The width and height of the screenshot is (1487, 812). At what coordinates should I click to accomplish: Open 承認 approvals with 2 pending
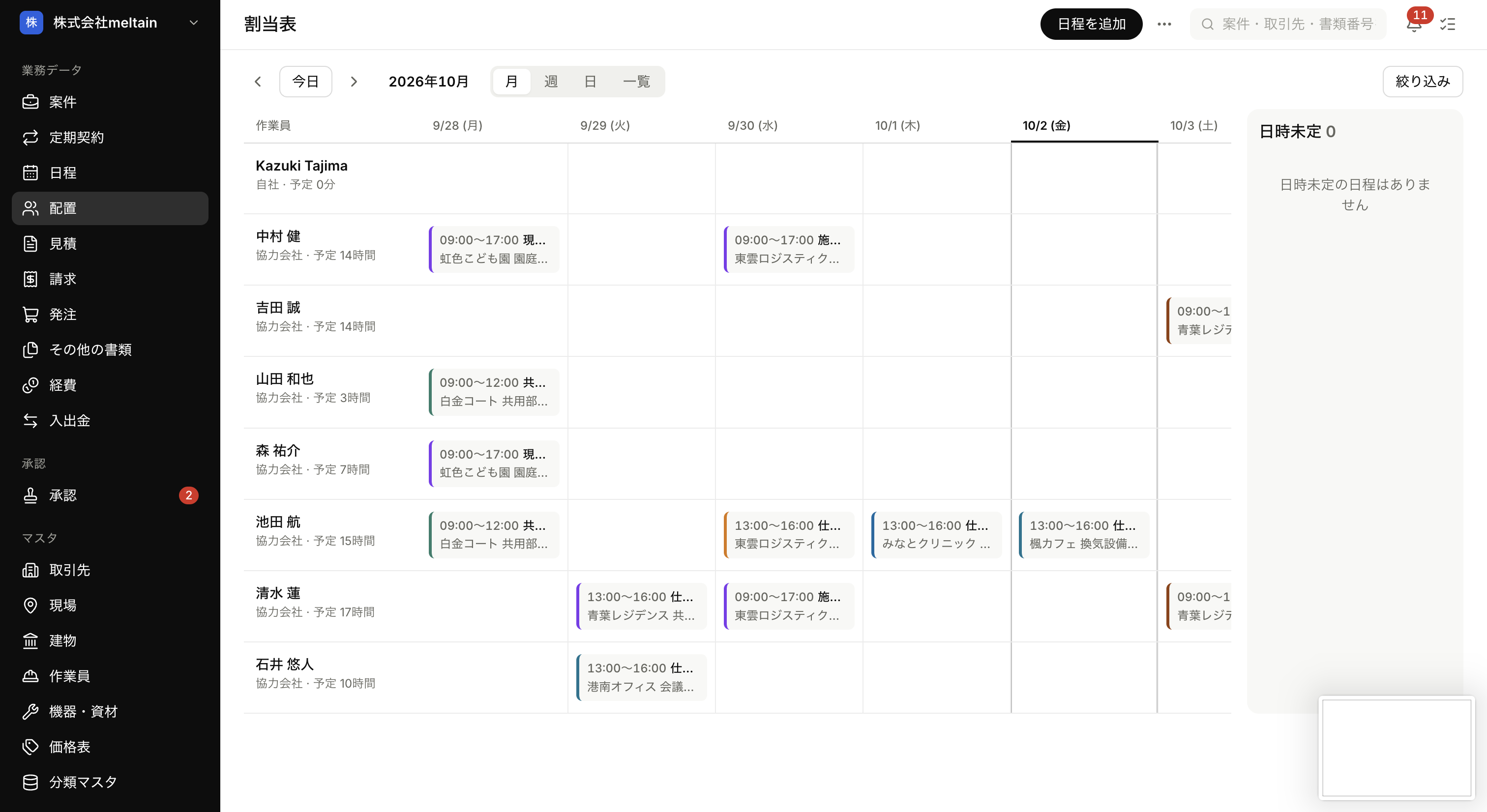(110, 495)
